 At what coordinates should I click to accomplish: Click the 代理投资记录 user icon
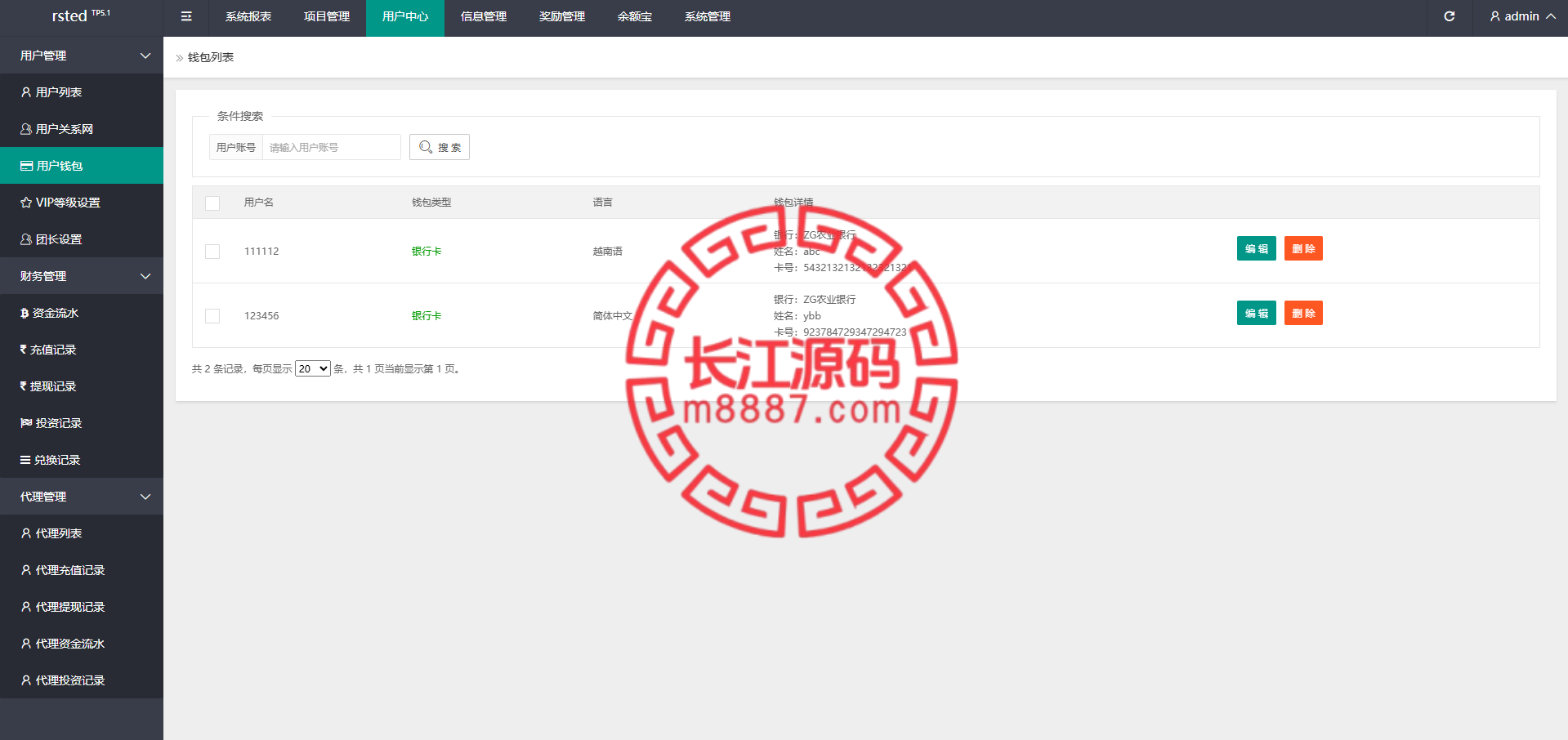pyautogui.click(x=26, y=680)
